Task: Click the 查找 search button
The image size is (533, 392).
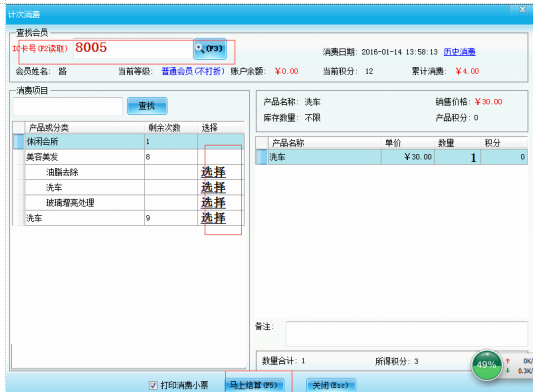Action: 147,106
